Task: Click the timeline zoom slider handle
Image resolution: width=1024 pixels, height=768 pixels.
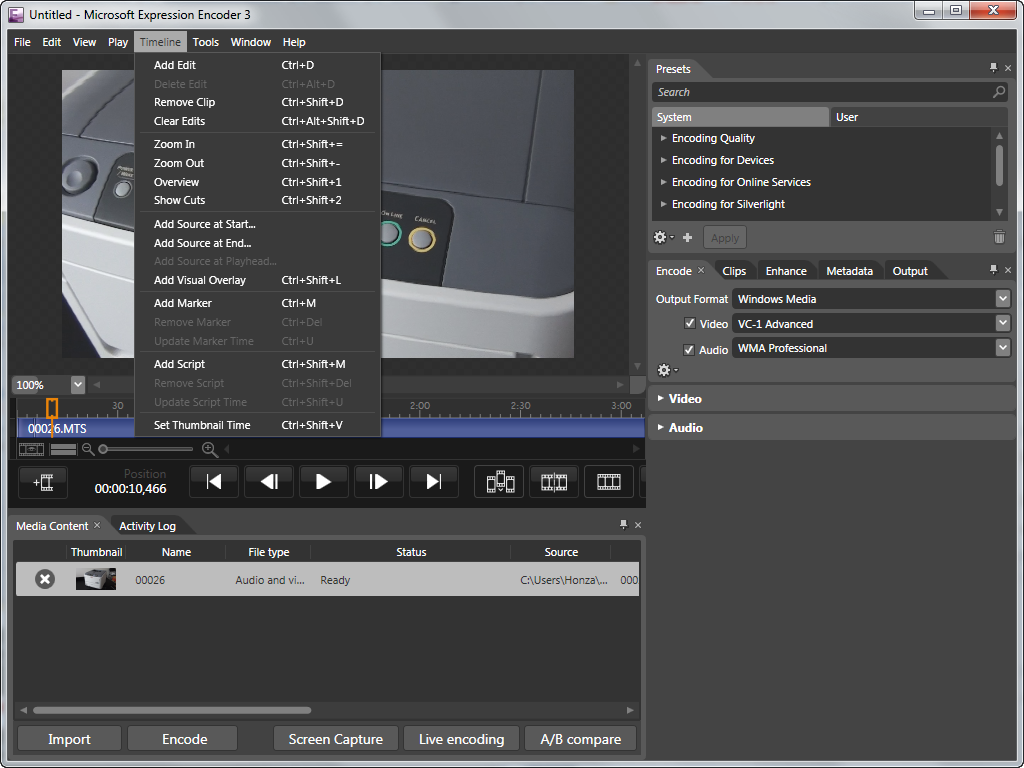Action: click(x=103, y=449)
